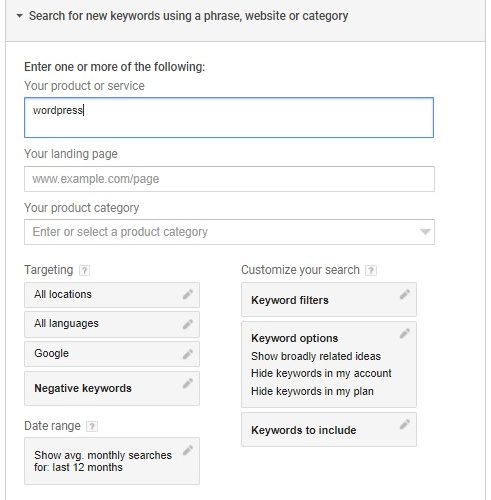Open the Targeting help question mark
491x500 pixels.
coord(84,270)
